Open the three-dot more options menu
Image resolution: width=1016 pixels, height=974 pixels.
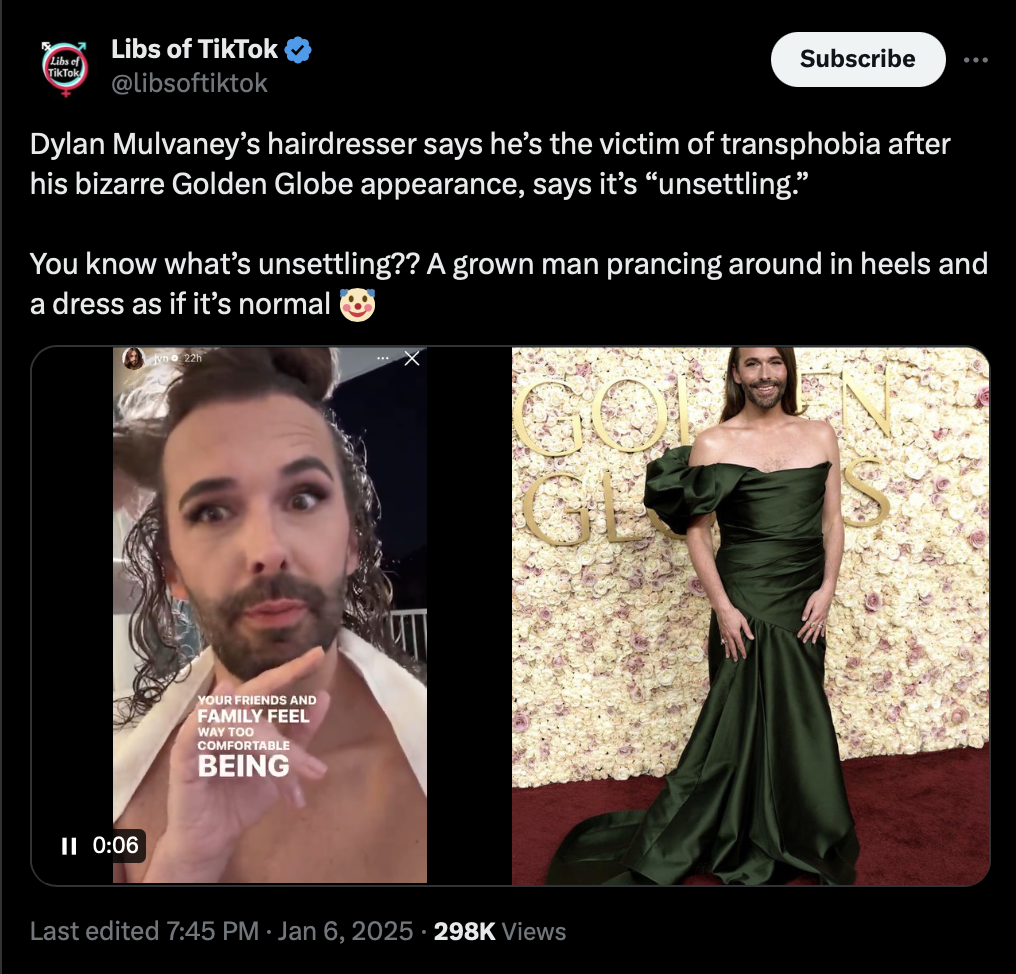975,60
